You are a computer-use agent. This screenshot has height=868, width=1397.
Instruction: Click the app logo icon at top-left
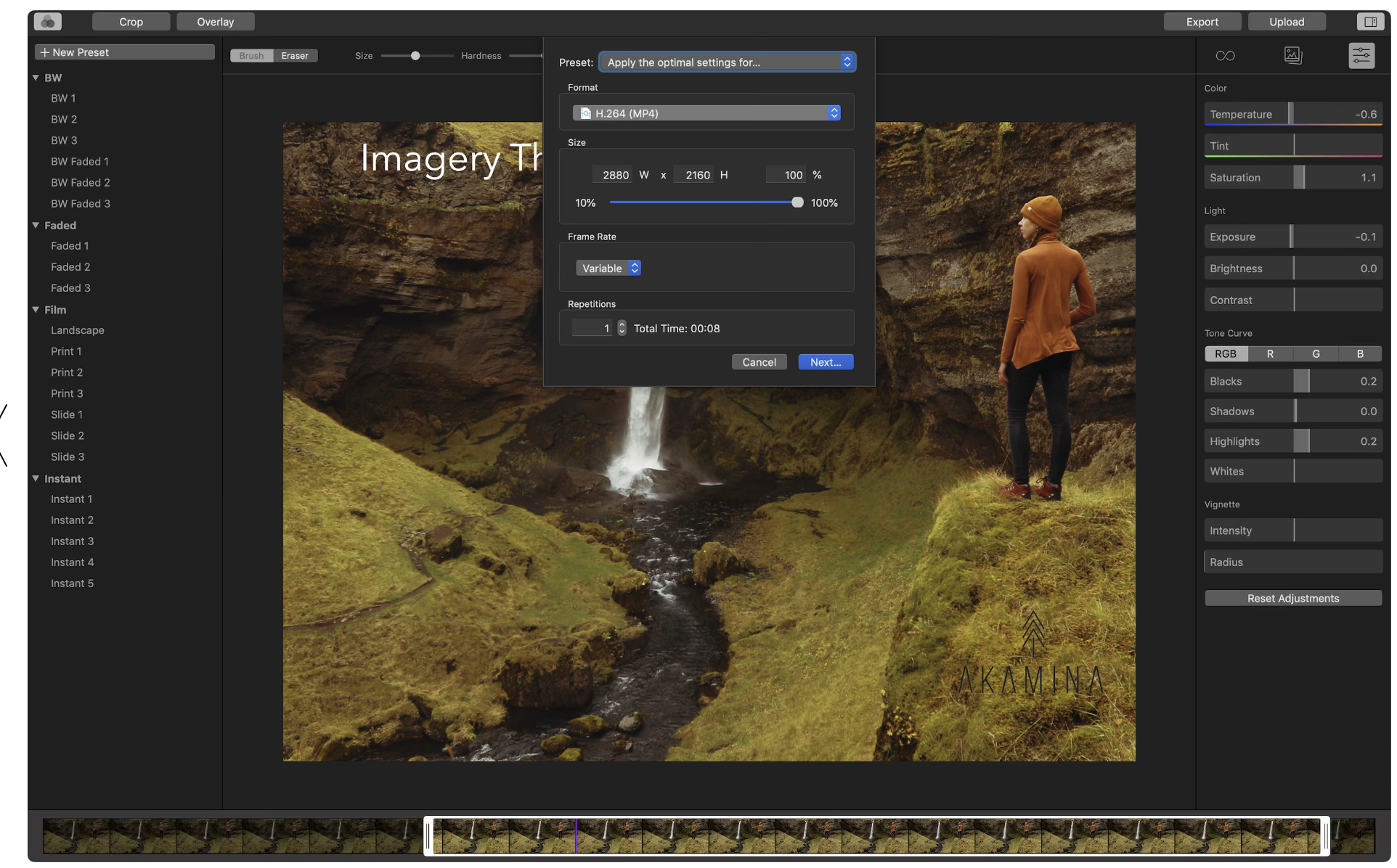click(48, 22)
